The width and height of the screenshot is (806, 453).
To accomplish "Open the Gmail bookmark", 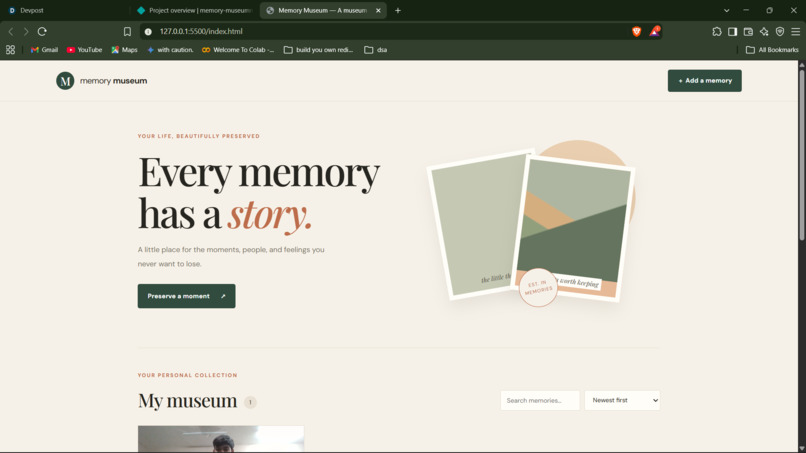I will [44, 50].
